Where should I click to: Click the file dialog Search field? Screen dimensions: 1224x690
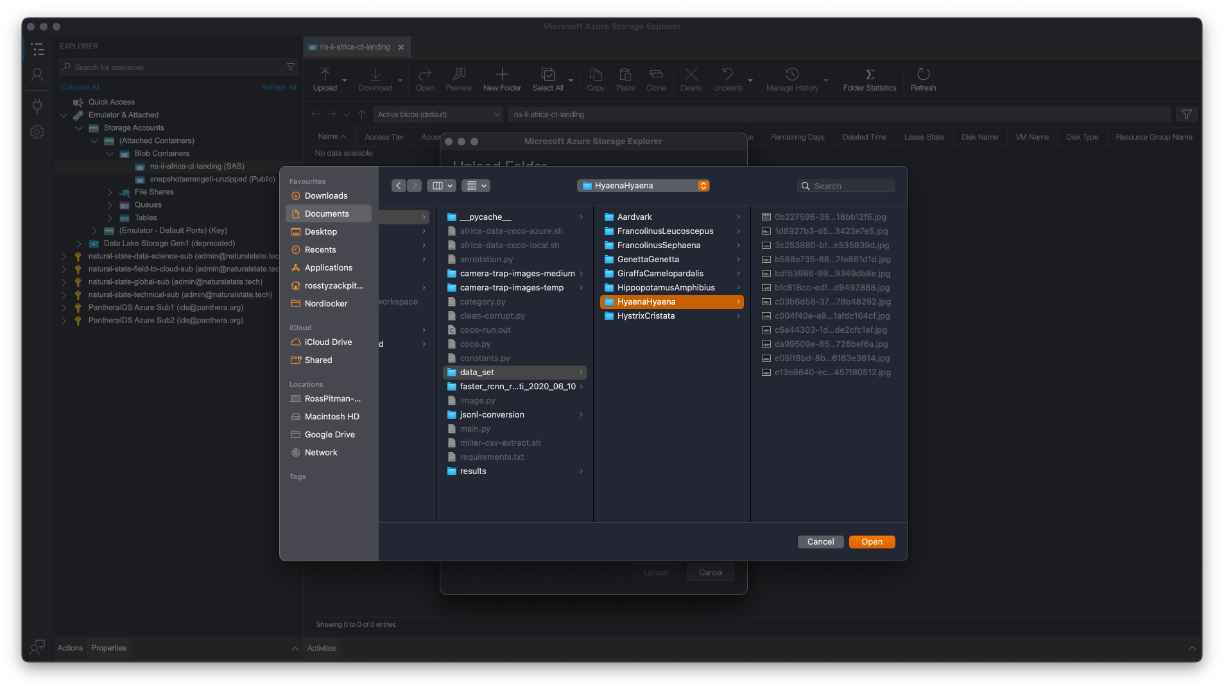point(846,186)
